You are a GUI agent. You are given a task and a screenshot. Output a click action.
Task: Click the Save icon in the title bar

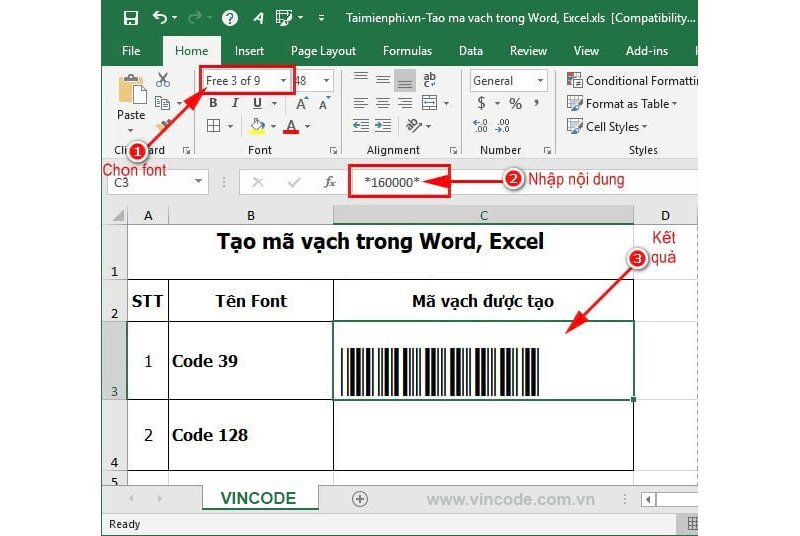pos(130,18)
